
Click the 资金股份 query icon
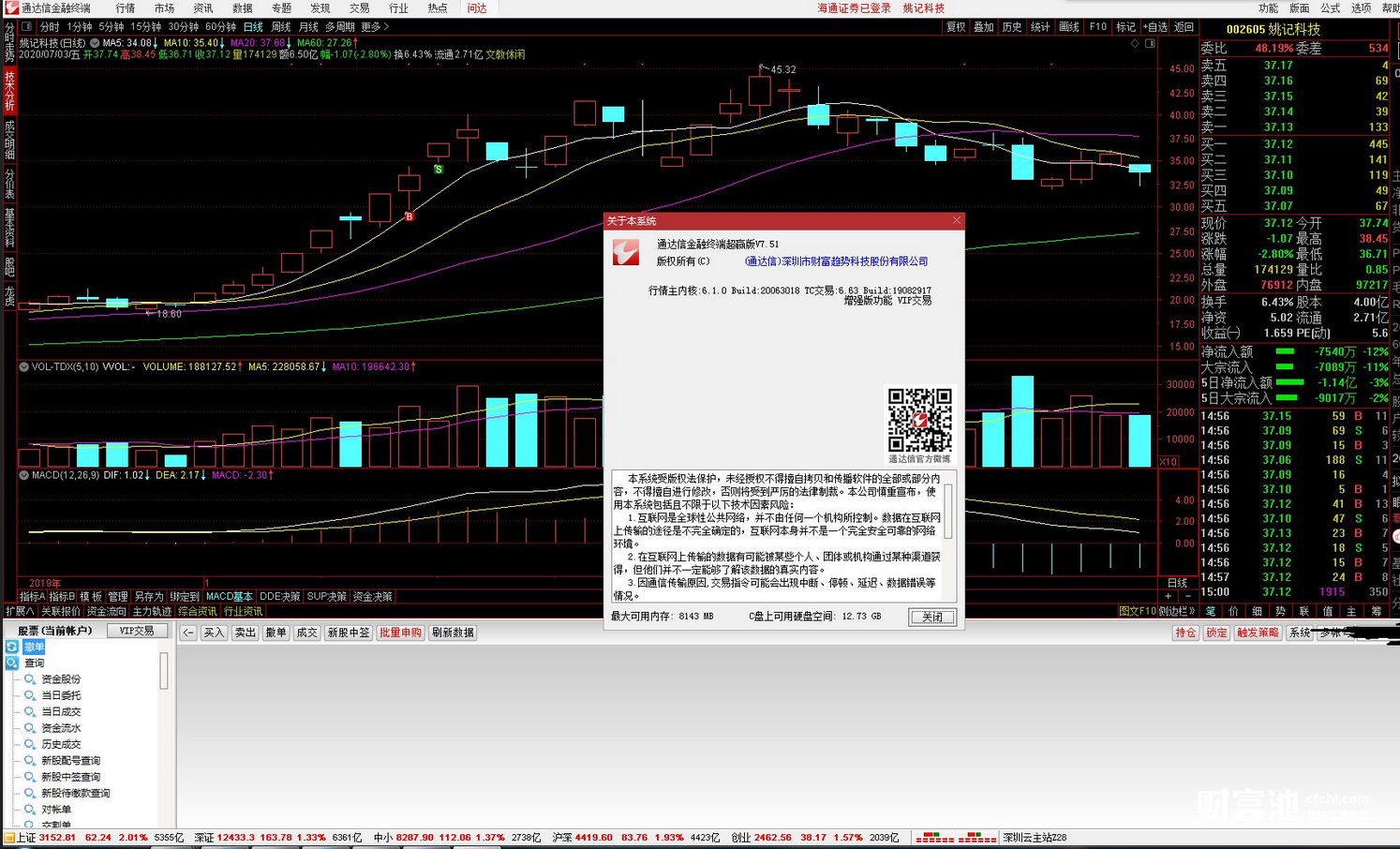pyautogui.click(x=30, y=679)
